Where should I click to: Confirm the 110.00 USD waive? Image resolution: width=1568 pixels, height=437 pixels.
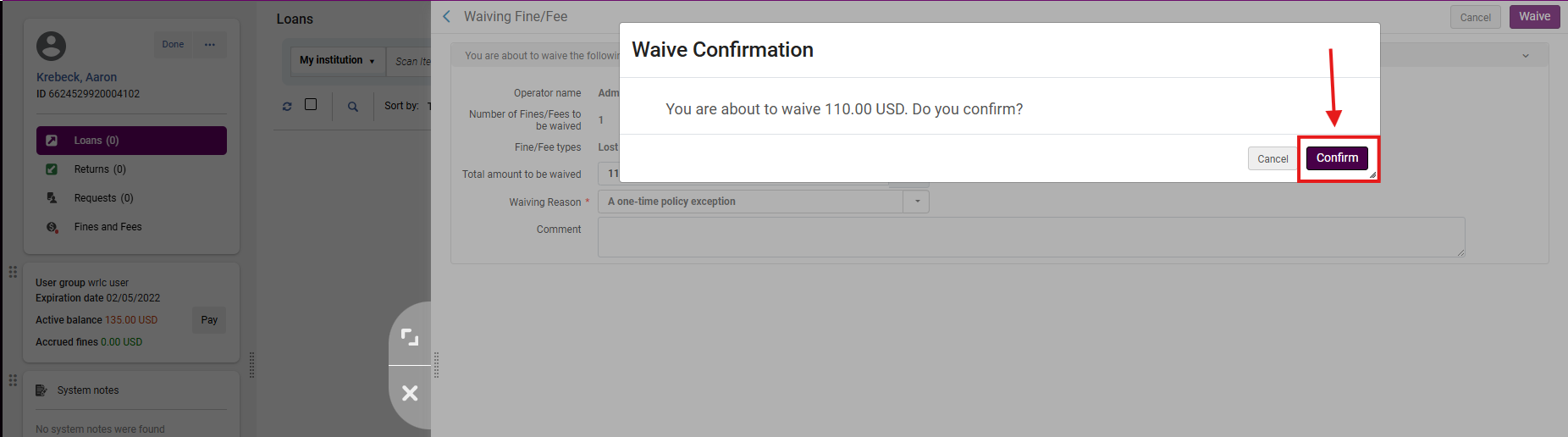point(1337,158)
